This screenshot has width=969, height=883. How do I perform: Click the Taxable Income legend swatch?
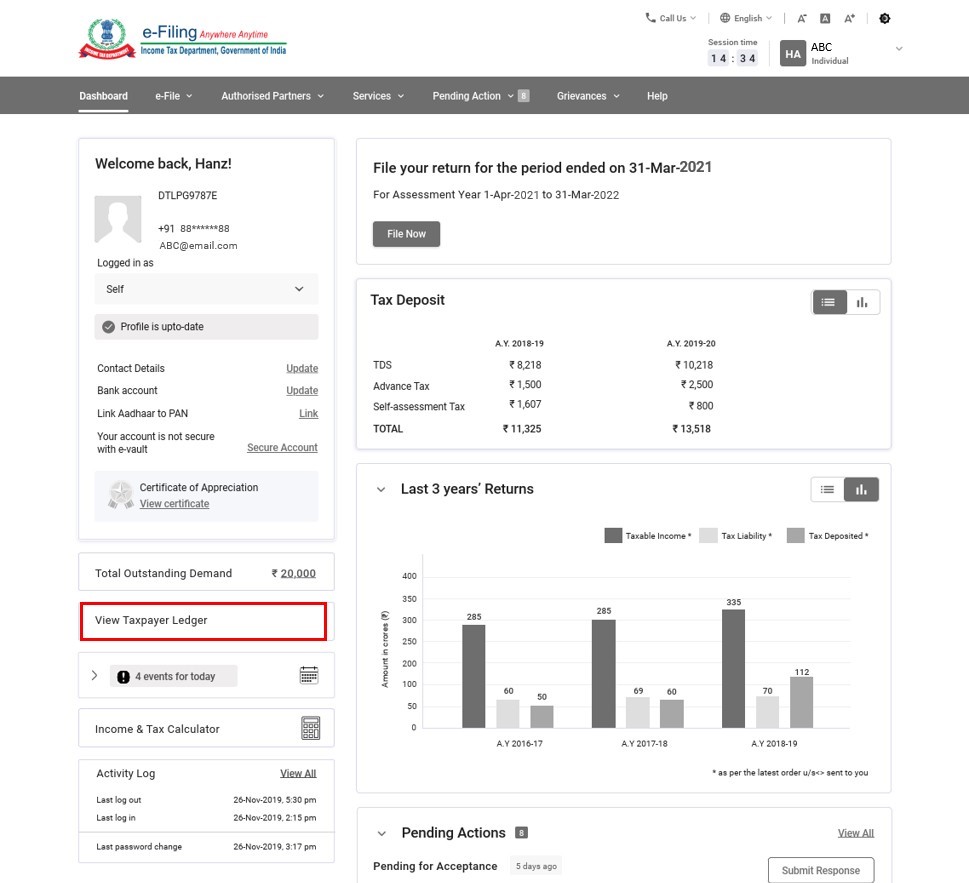click(613, 536)
